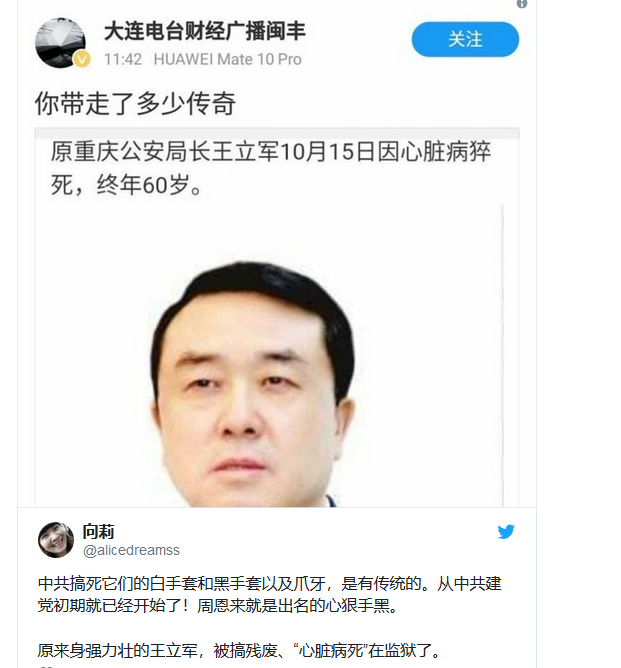Select the 你带走了多少传奇 post text
The image size is (621, 668).
pyautogui.click(x=135, y=104)
